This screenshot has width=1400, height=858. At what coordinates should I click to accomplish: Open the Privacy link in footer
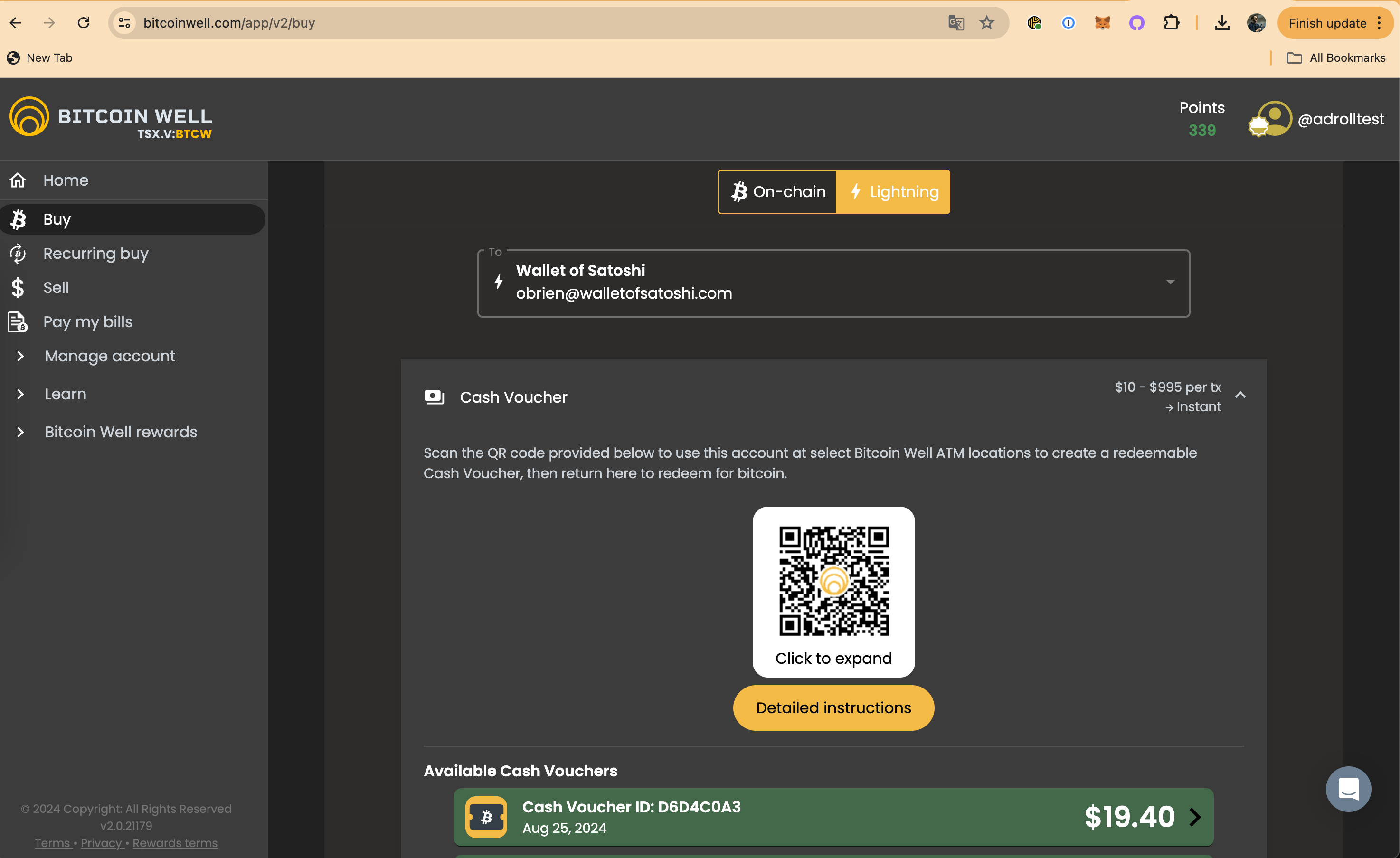102,843
